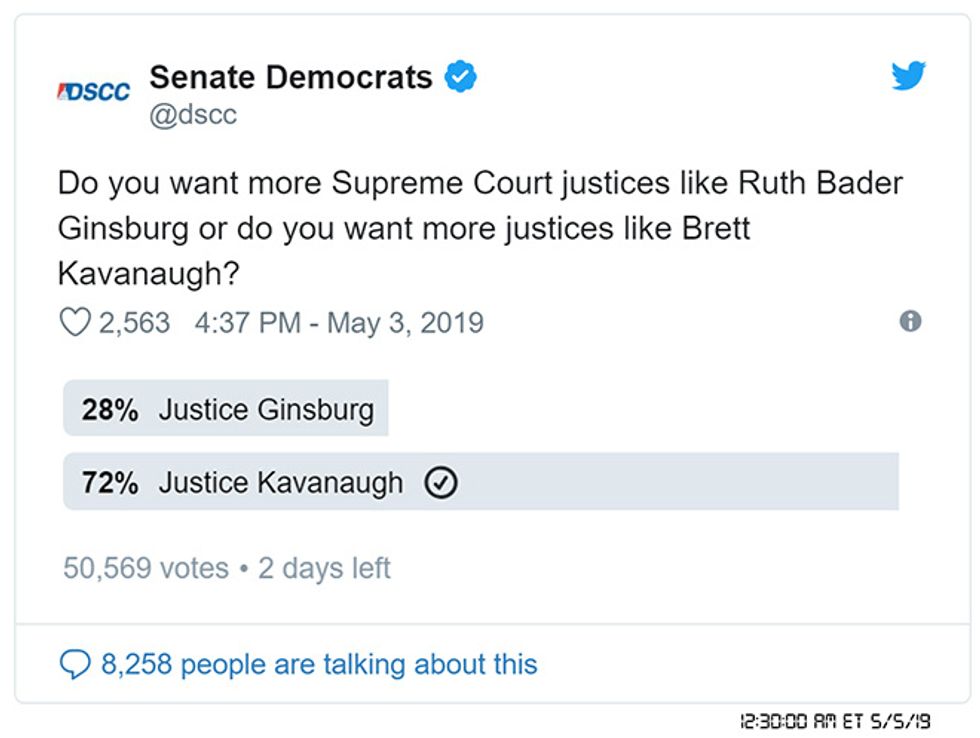Click the blue verified badge
This screenshot has width=980, height=738.
[x=461, y=77]
